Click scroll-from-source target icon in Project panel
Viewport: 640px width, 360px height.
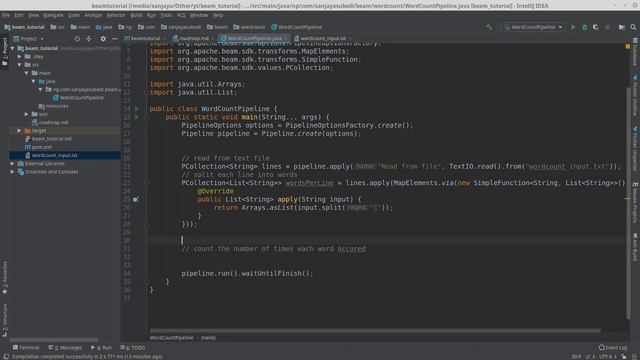[77, 38]
